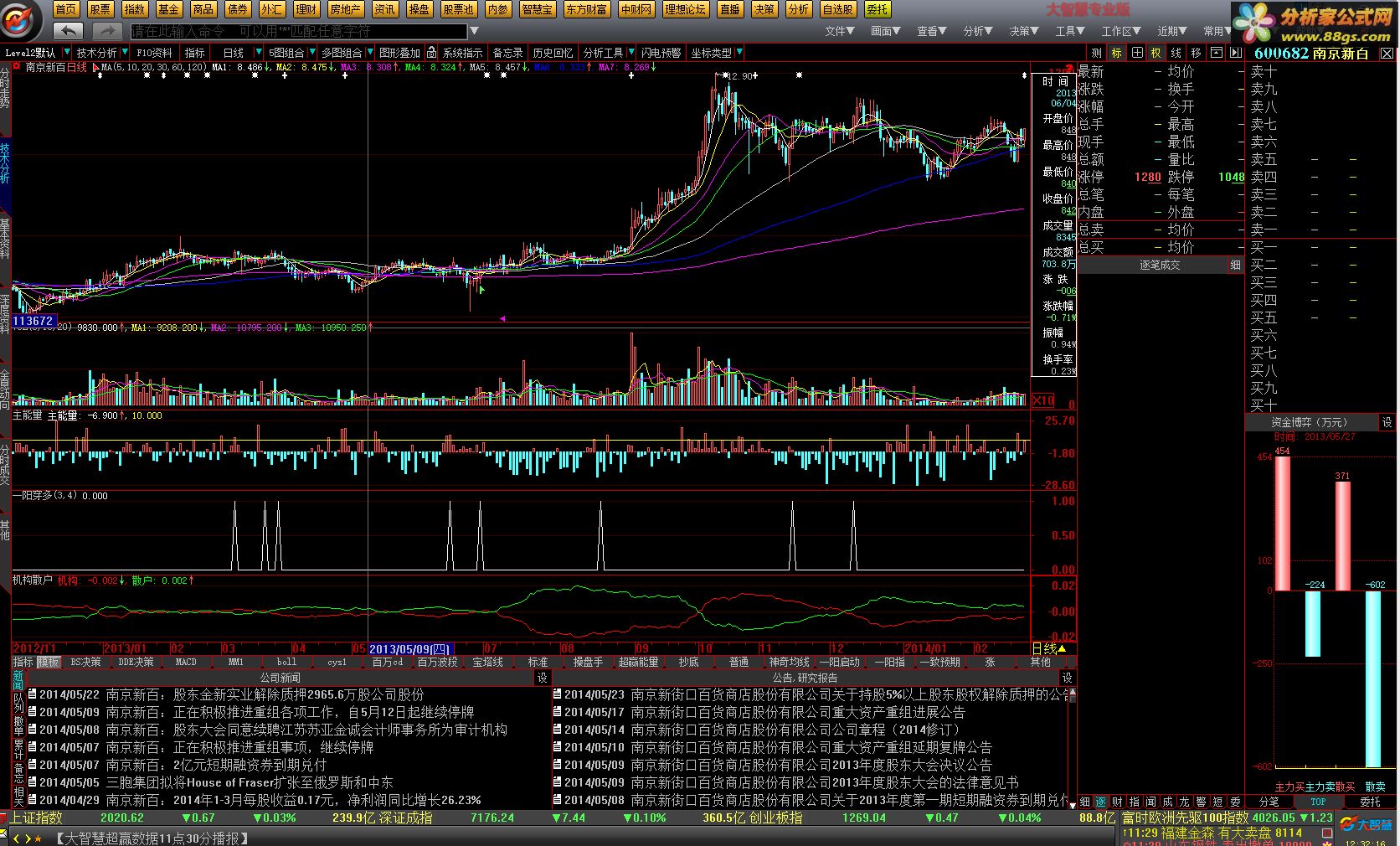1400x846 pixels.
Task: Open 设 settings for 公告,研究报告
Action: (x=1067, y=678)
